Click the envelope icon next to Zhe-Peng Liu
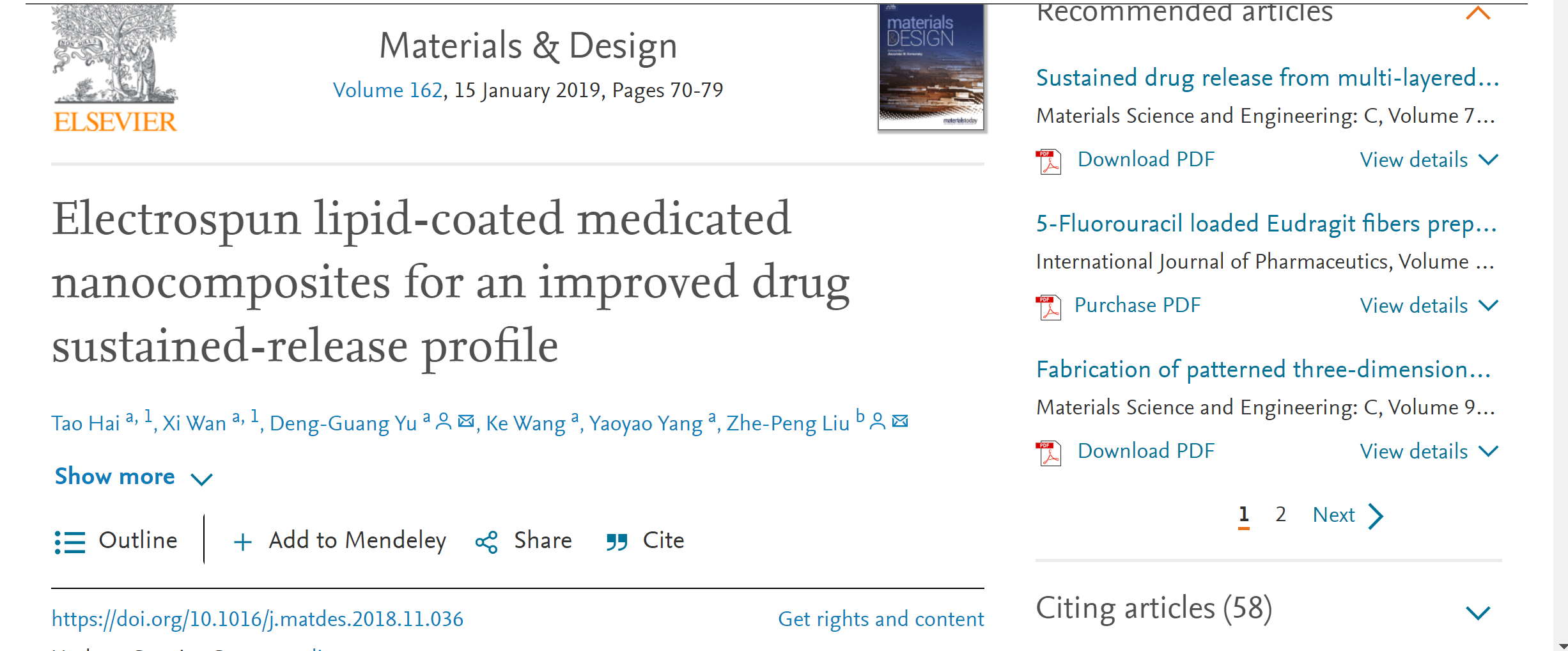1568x651 pixels. tap(901, 421)
